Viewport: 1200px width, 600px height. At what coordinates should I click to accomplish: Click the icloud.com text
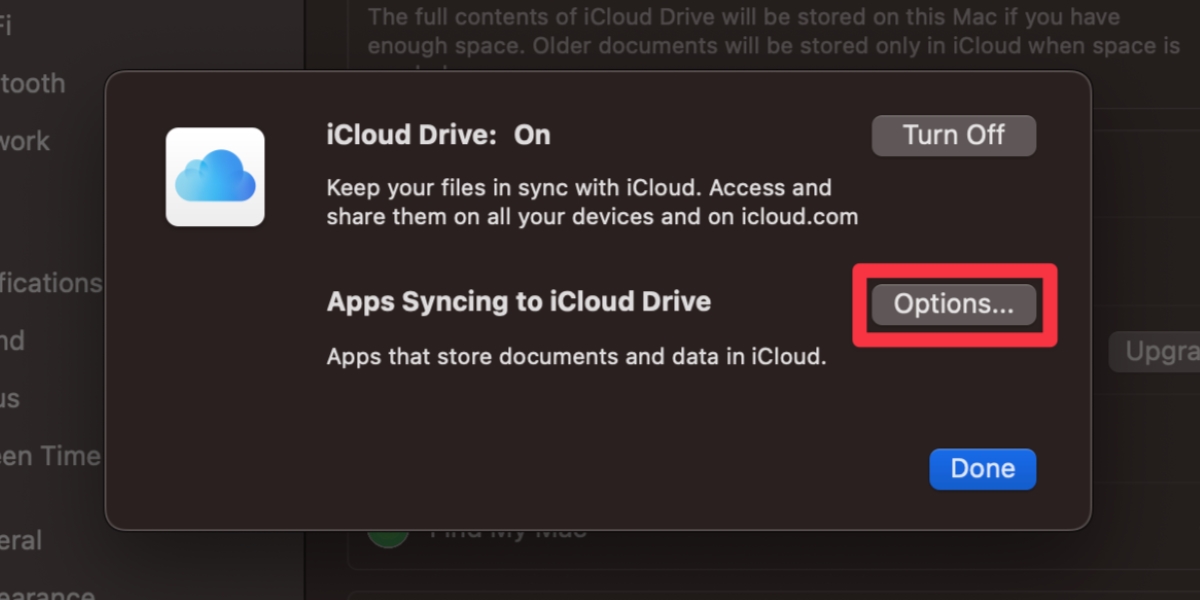coord(798,216)
